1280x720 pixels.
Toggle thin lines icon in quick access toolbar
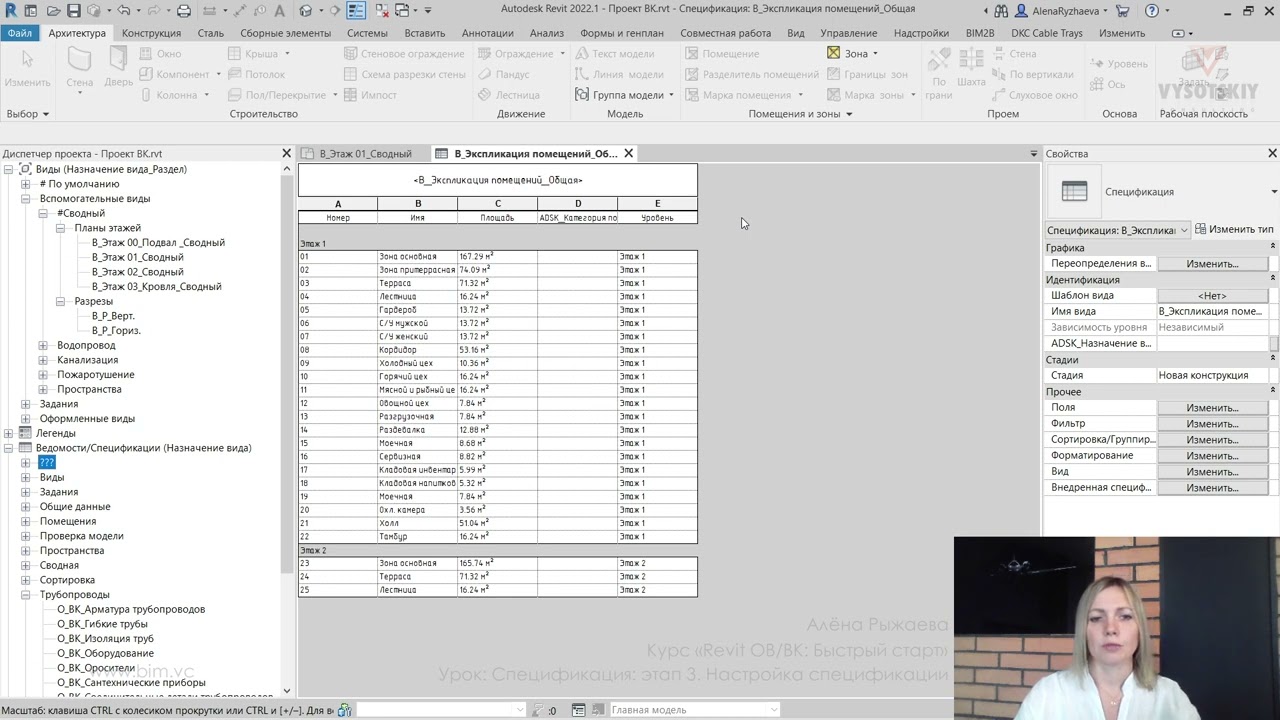click(356, 11)
